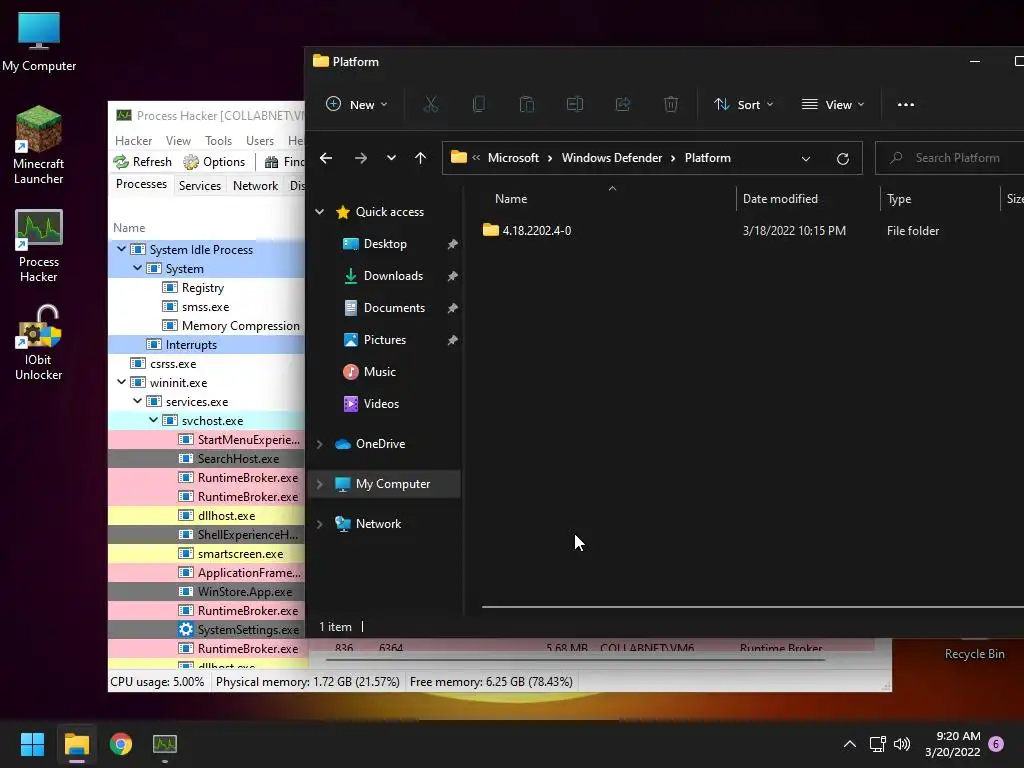Click the Cut icon in Explorer toolbar
Viewport: 1024px width, 768px height.
pos(431,104)
